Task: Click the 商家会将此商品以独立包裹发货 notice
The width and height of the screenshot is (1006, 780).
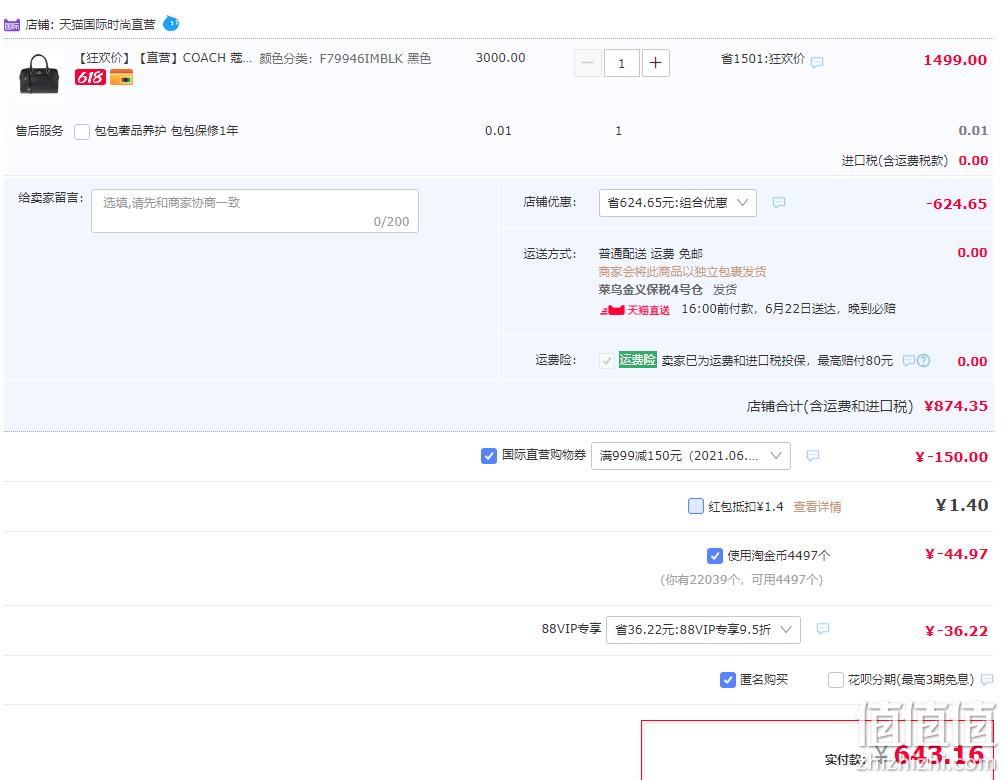Action: pyautogui.click(x=682, y=272)
